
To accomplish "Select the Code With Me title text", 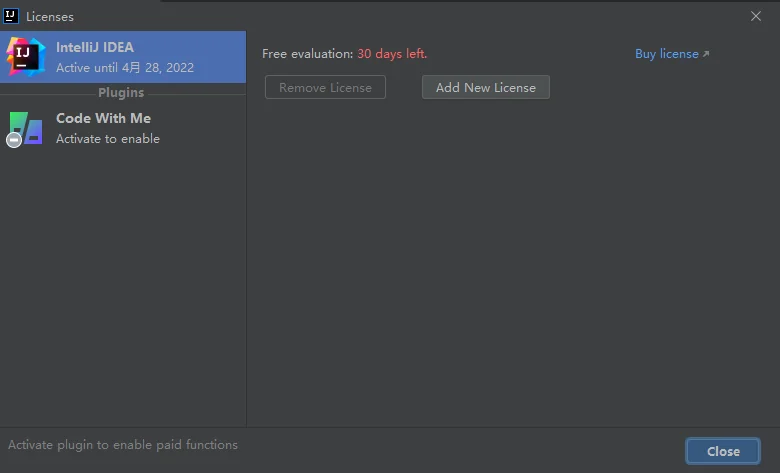I will (103, 118).
